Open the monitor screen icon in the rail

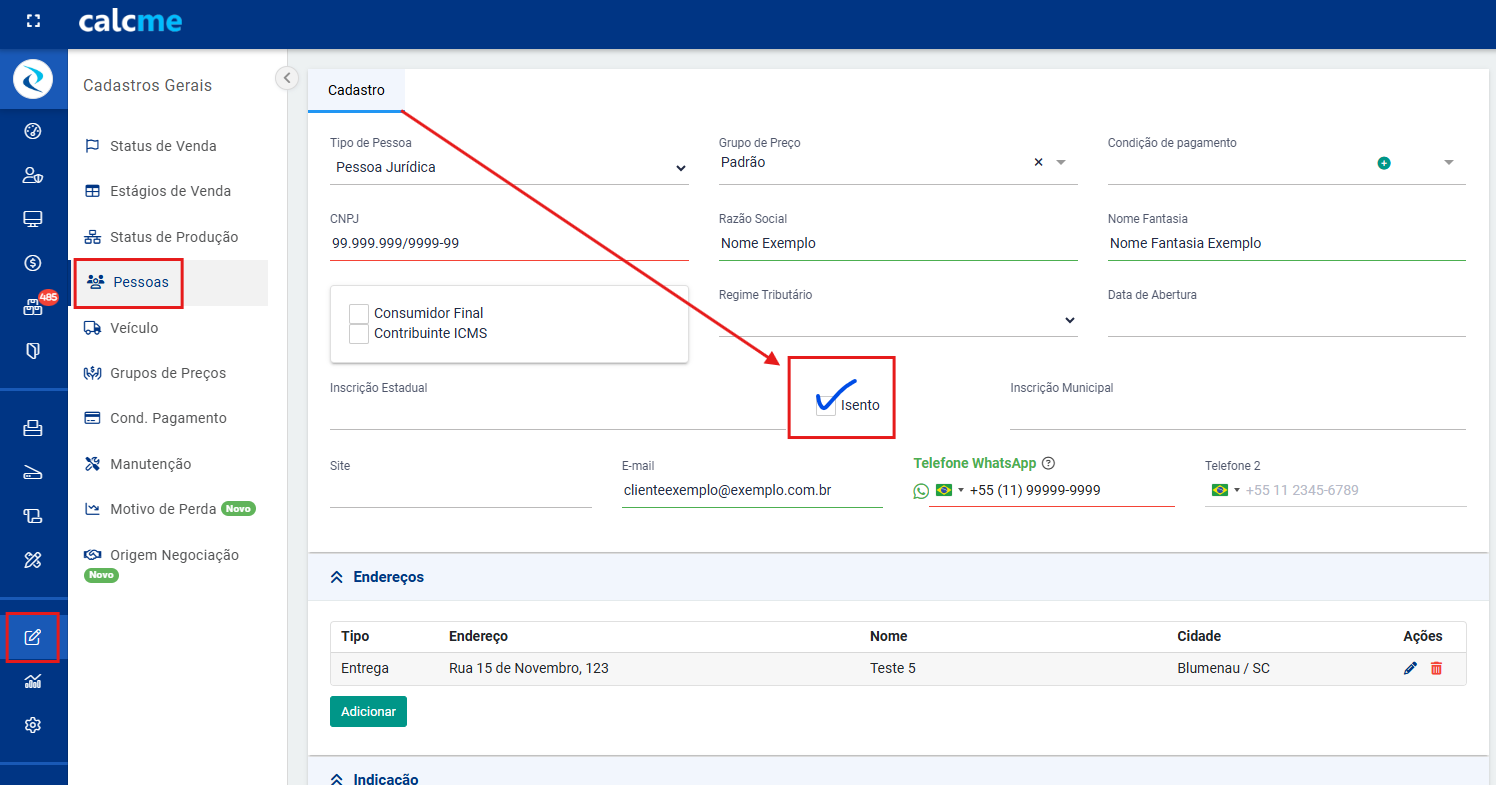click(x=33, y=219)
